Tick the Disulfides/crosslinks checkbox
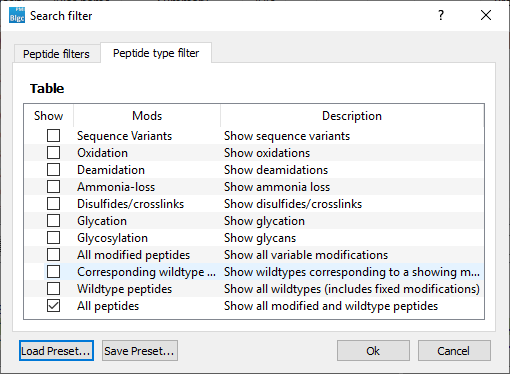The height and width of the screenshot is (374, 510). (x=53, y=204)
